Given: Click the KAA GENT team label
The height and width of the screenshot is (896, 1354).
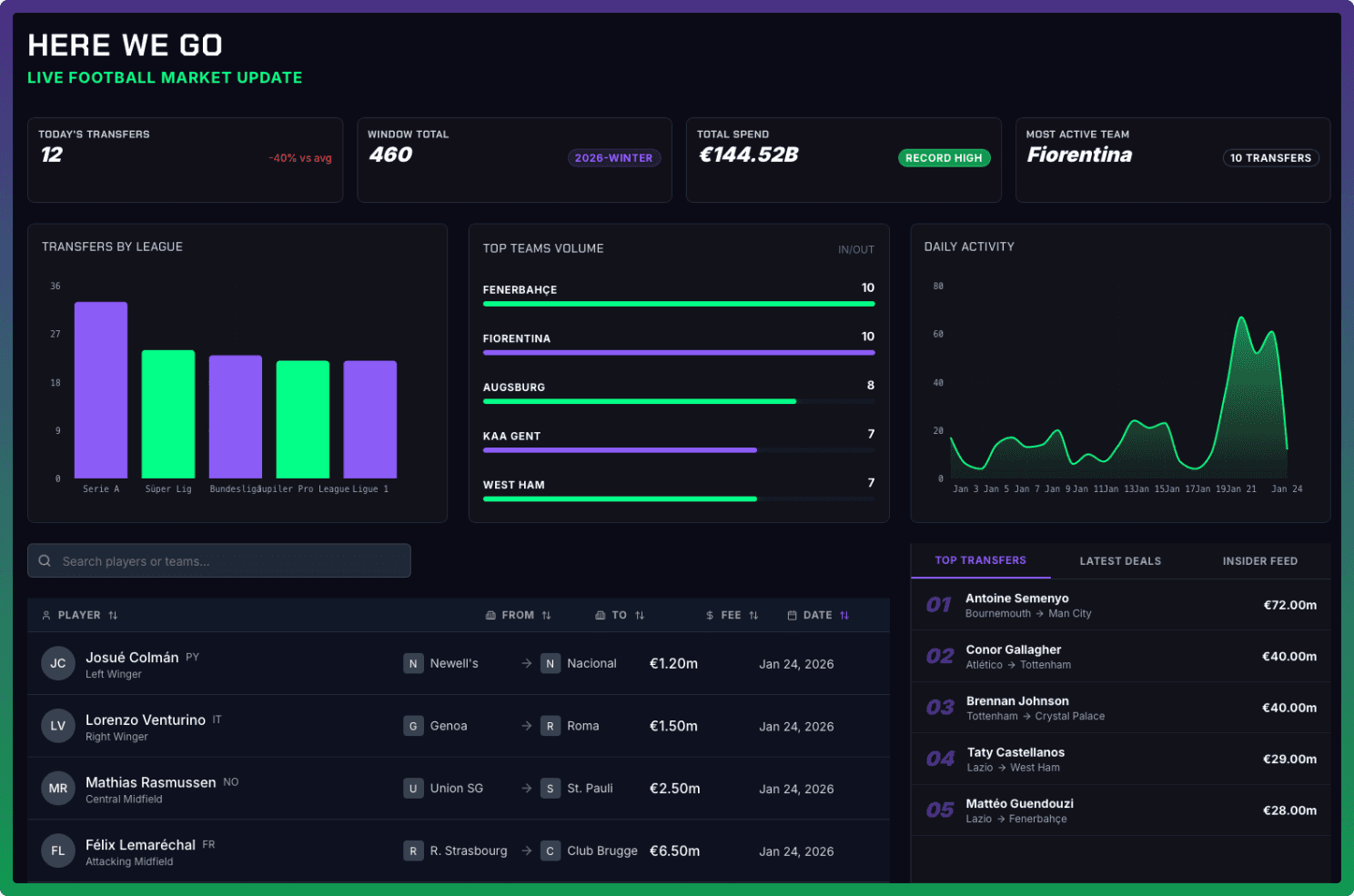Looking at the screenshot, I should [x=511, y=437].
